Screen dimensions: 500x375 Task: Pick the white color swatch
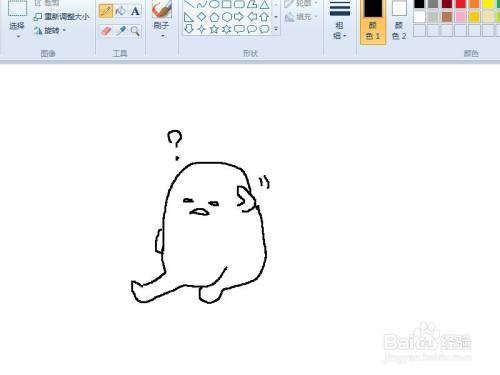419,16
